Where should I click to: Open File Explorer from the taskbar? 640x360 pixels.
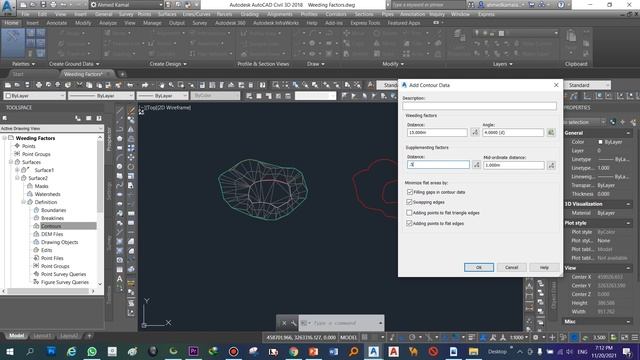click(473, 351)
